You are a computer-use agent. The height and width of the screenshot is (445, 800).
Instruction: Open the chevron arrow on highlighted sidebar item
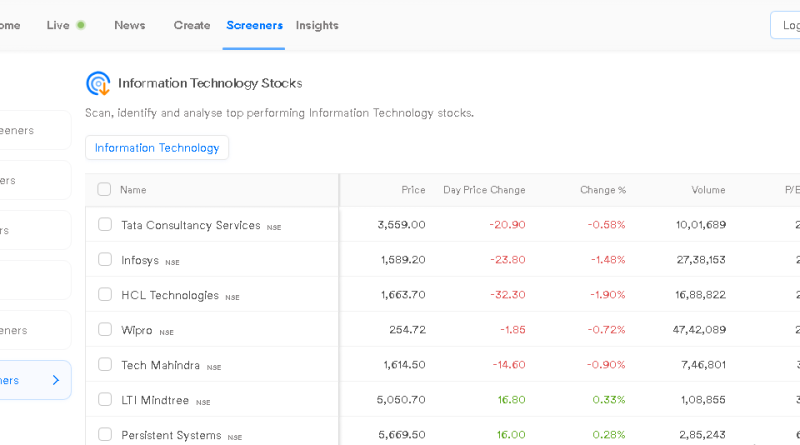pyautogui.click(x=56, y=380)
